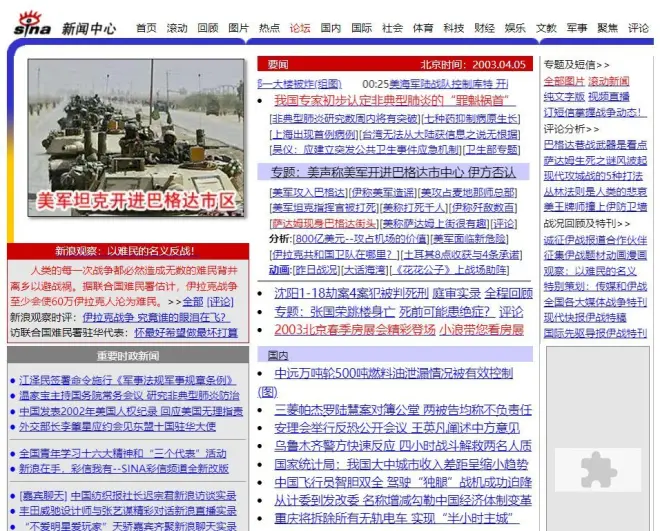Open link 三菱帕杰罗陆慧案对簿公堂
Screen dimensions: 660x531
[x=346, y=410]
